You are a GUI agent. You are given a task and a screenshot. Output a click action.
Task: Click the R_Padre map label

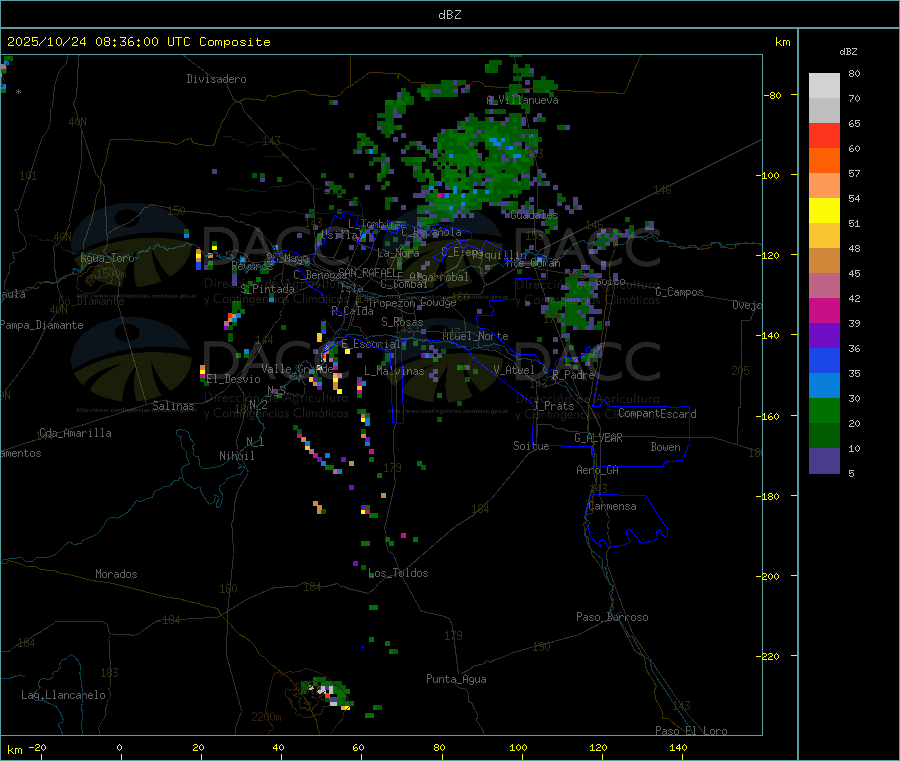tap(573, 375)
